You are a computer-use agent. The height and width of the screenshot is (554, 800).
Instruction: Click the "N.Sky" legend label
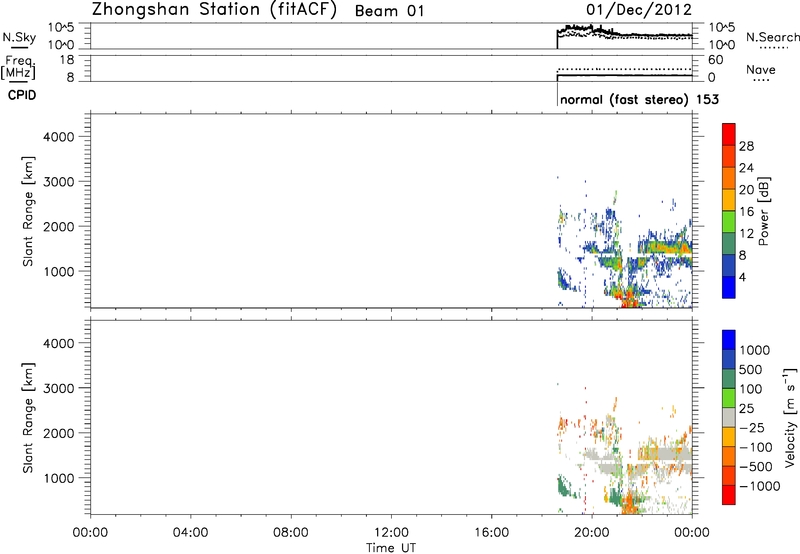[19, 37]
